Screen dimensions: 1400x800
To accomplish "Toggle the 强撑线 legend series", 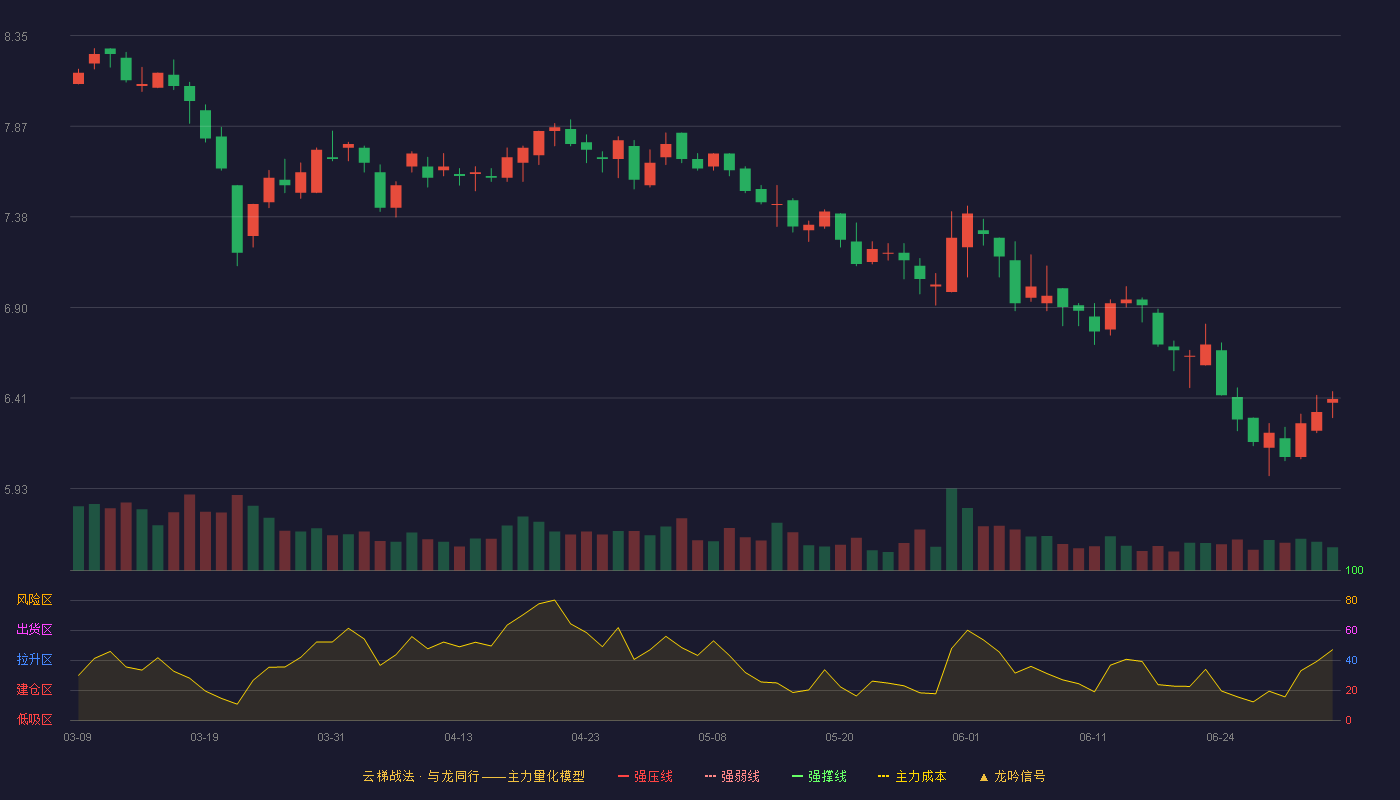I will pyautogui.click(x=819, y=776).
